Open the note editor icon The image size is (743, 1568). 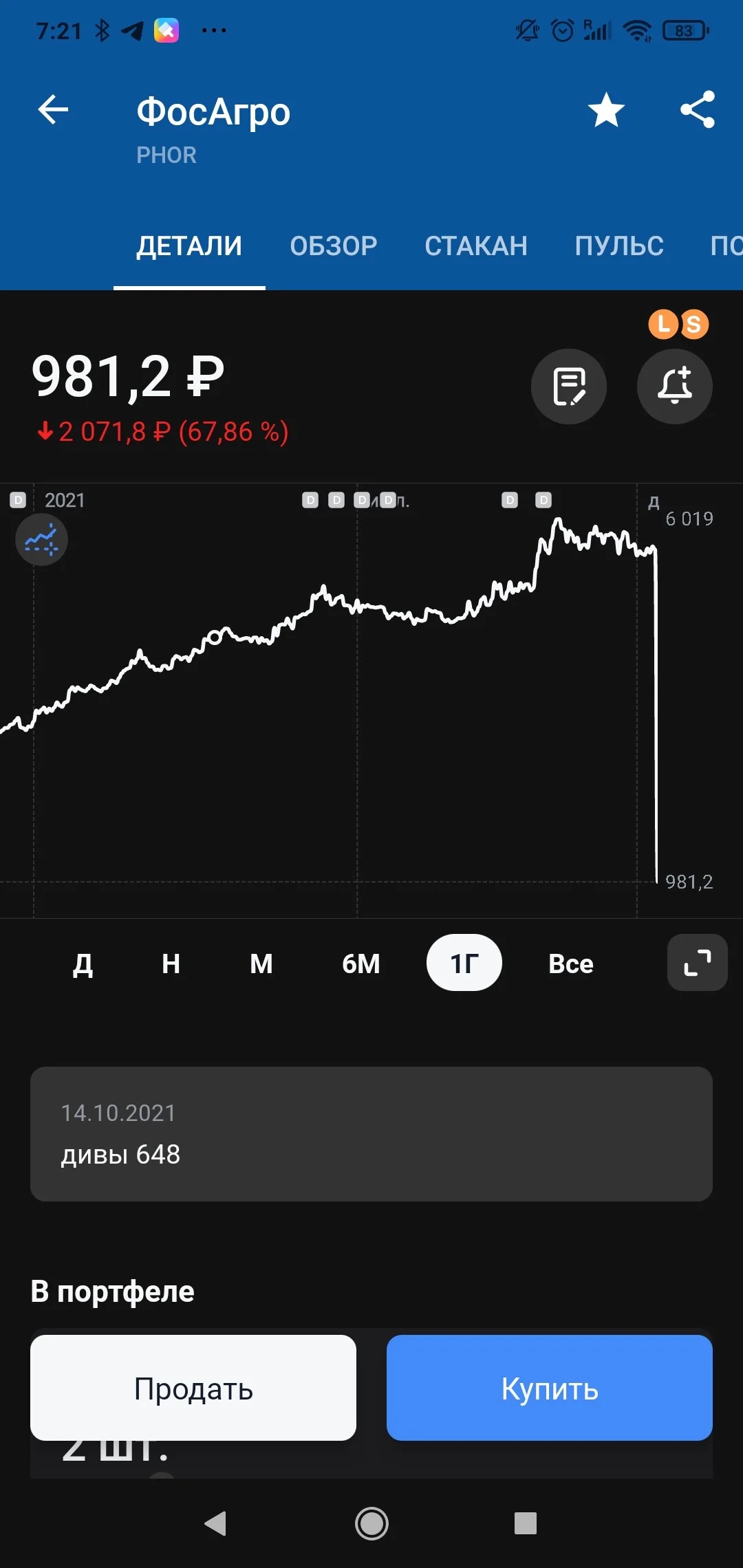tap(569, 386)
